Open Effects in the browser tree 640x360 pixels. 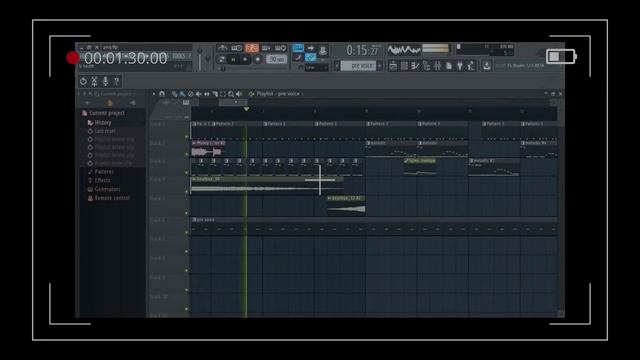[x=99, y=180]
